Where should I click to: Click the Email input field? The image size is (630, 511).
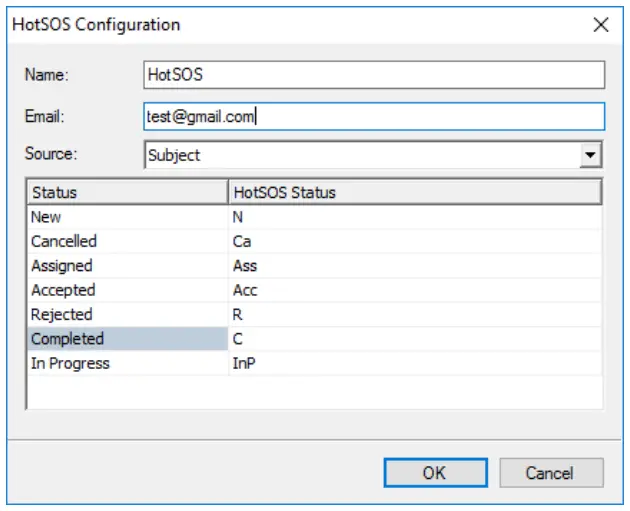[374, 116]
